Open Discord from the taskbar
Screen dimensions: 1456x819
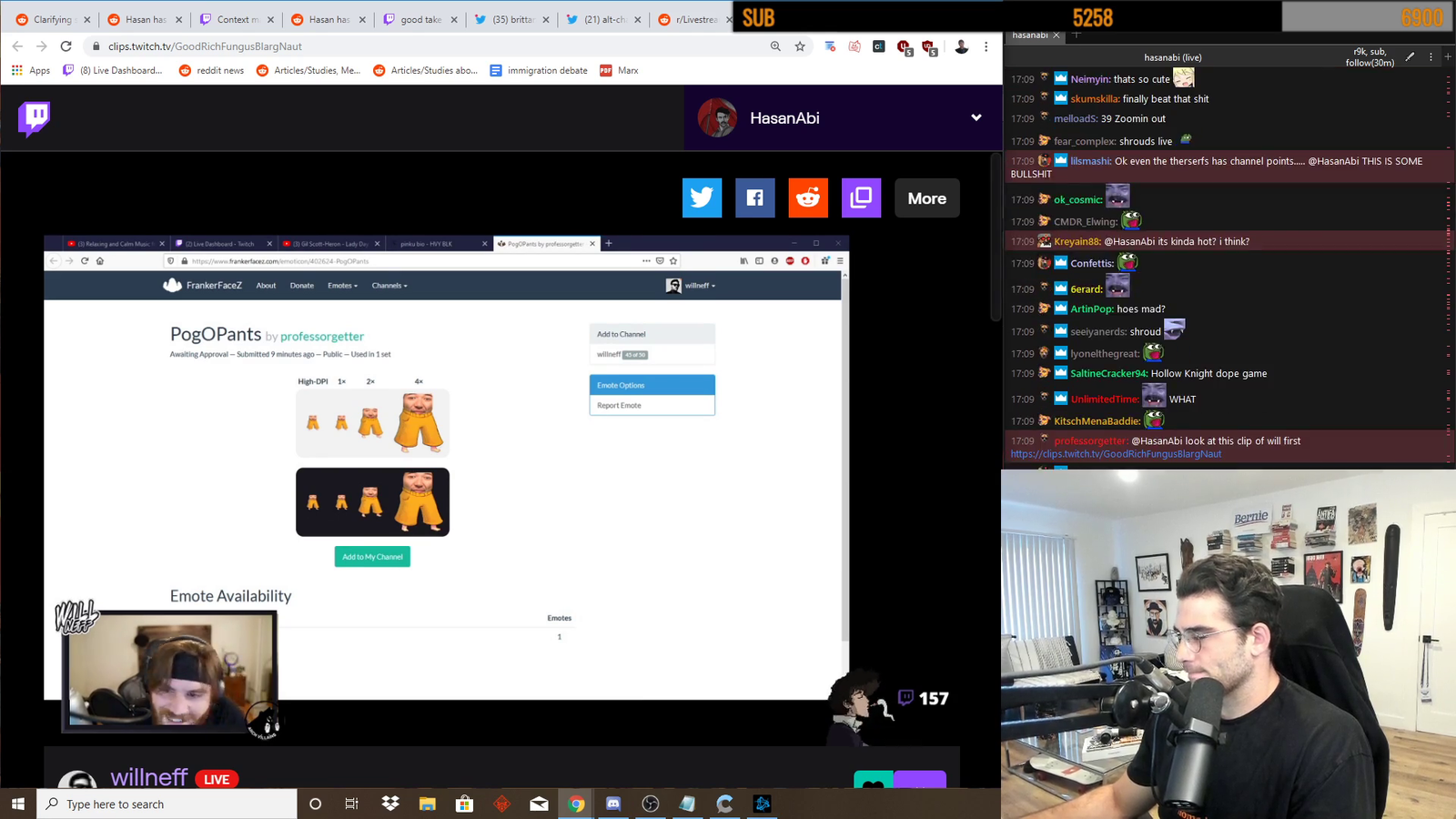613,804
